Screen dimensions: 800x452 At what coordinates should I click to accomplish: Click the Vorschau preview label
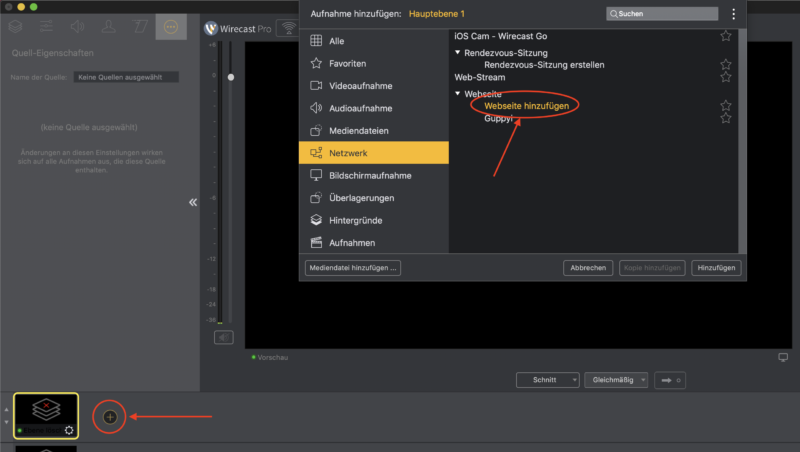pyautogui.click(x=272, y=358)
